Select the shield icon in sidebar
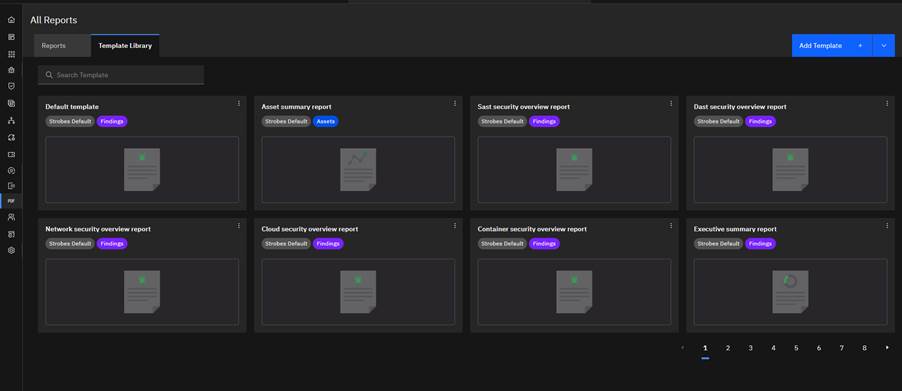This screenshot has height=391, width=902. [x=11, y=86]
